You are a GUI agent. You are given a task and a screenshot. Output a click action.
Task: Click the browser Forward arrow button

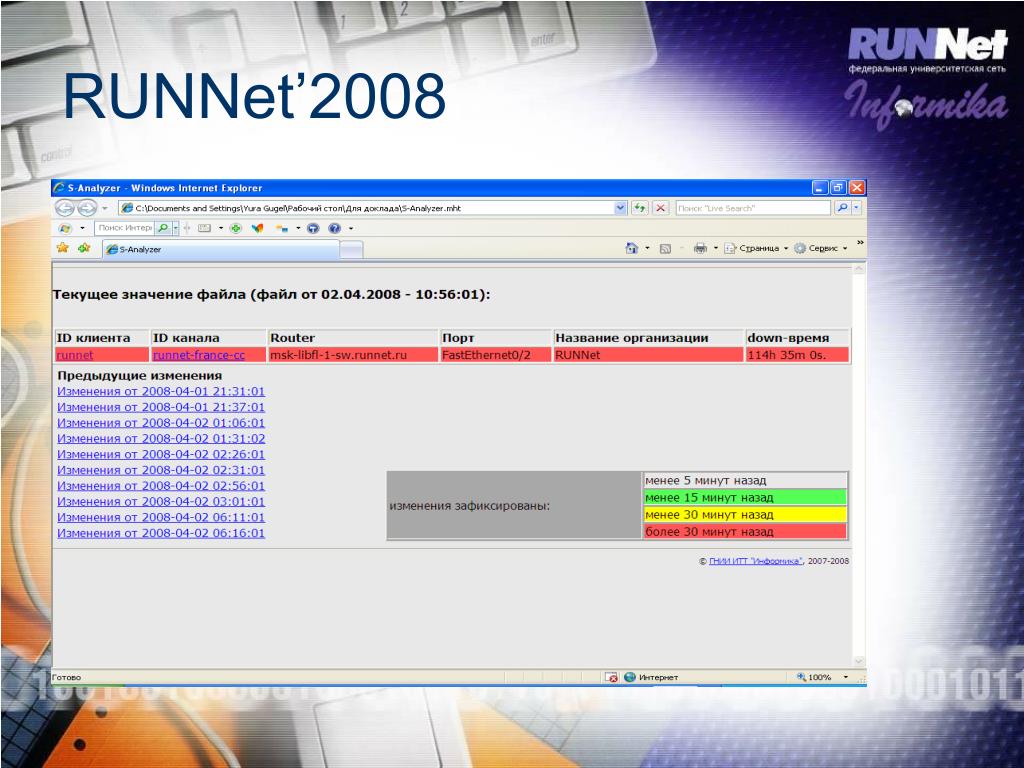[87, 208]
